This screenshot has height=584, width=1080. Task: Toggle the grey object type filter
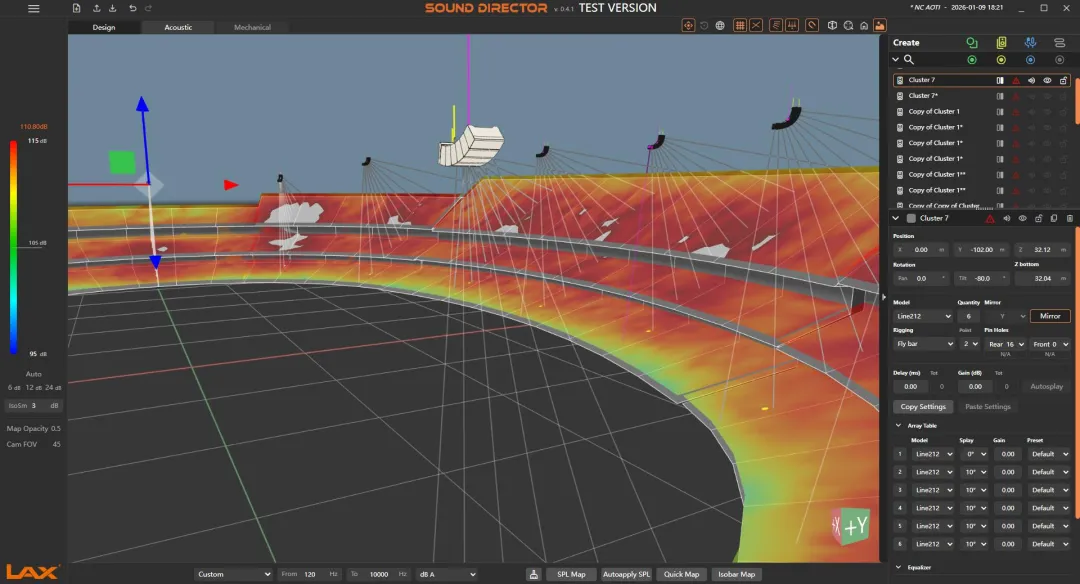tap(1059, 60)
